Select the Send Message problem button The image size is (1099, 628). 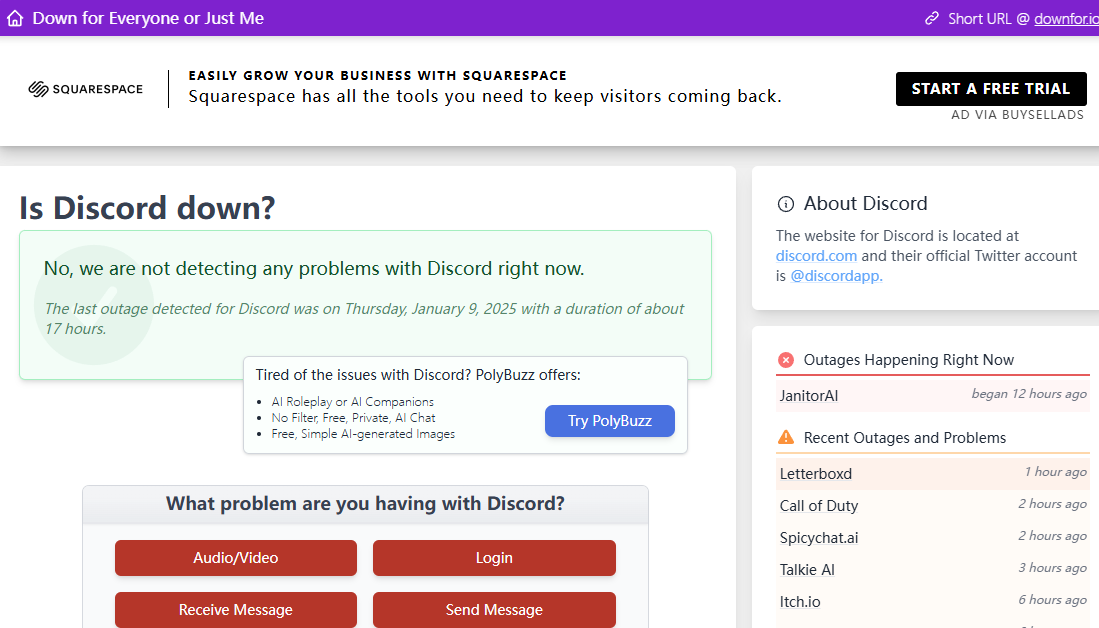point(494,610)
